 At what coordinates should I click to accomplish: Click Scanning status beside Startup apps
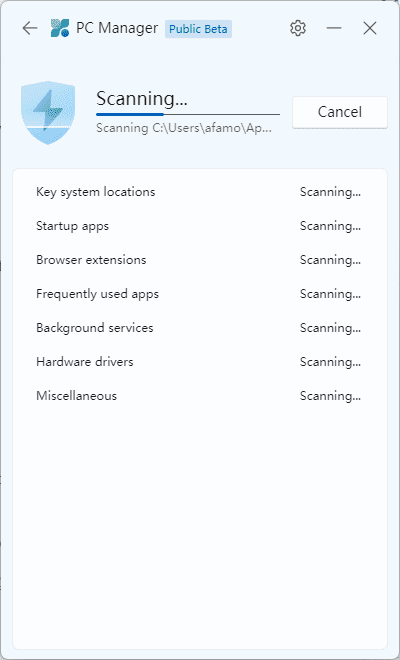(x=330, y=226)
